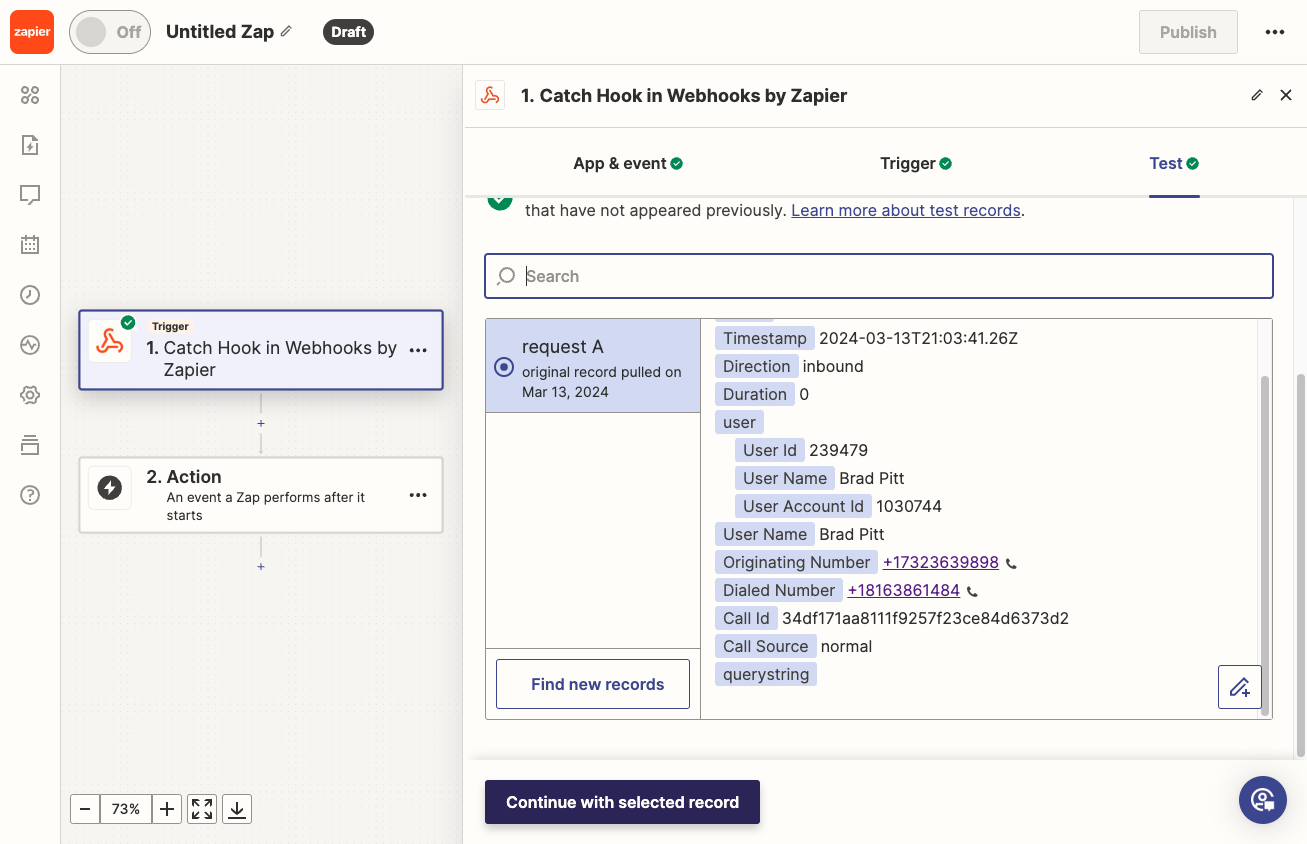
Task: Open the settings gear icon in sidebar
Action: pos(30,395)
